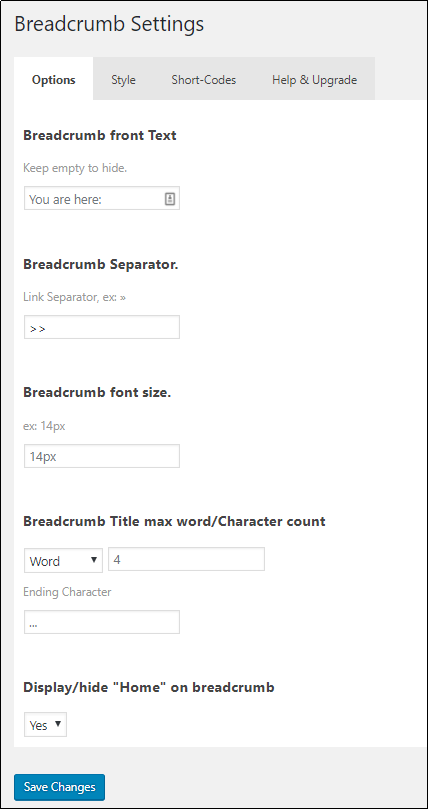Click the autofill icon in the front text field

170,199
